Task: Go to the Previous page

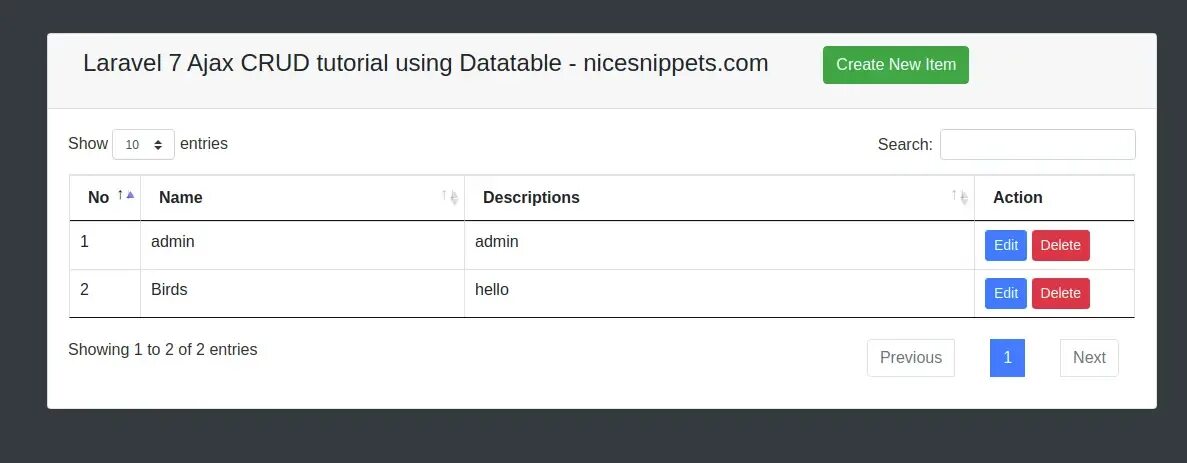Action: (910, 358)
